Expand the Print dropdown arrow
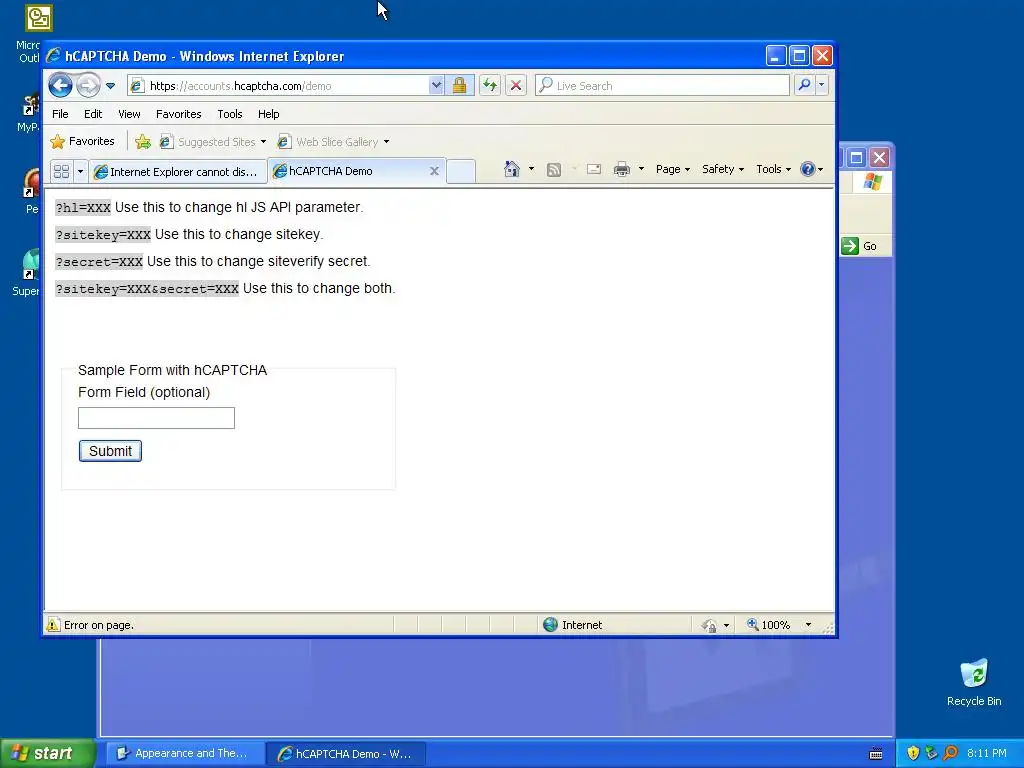Screen dimensions: 1024x768 641,169
